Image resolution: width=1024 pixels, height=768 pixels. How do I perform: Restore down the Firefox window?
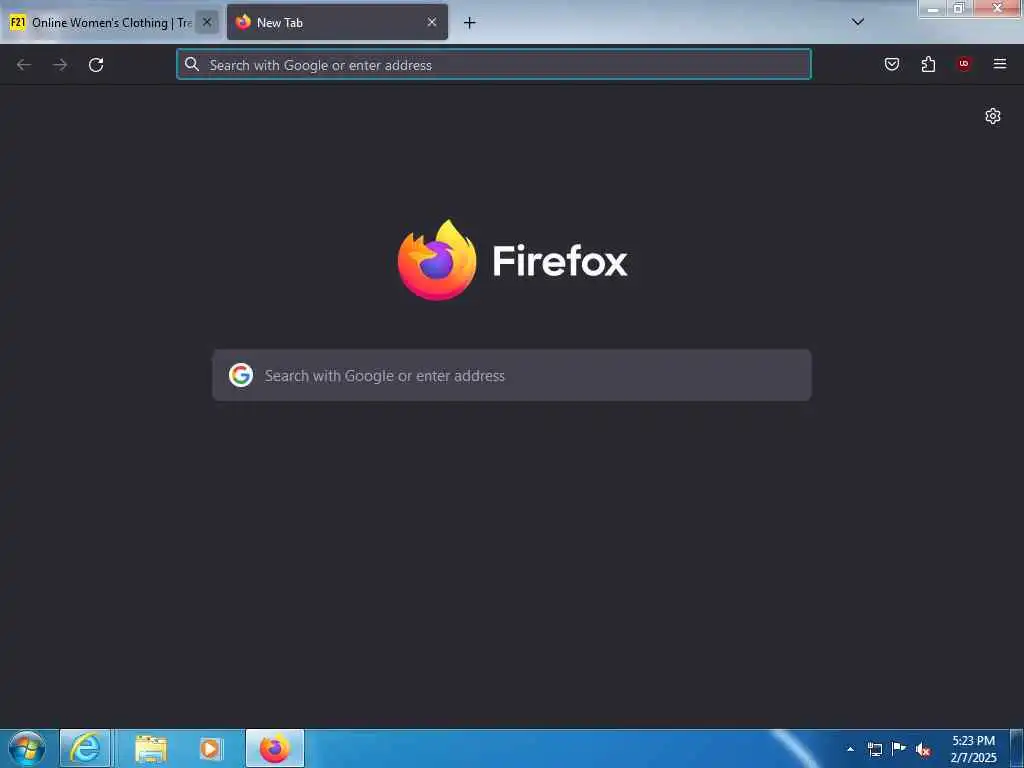959,8
